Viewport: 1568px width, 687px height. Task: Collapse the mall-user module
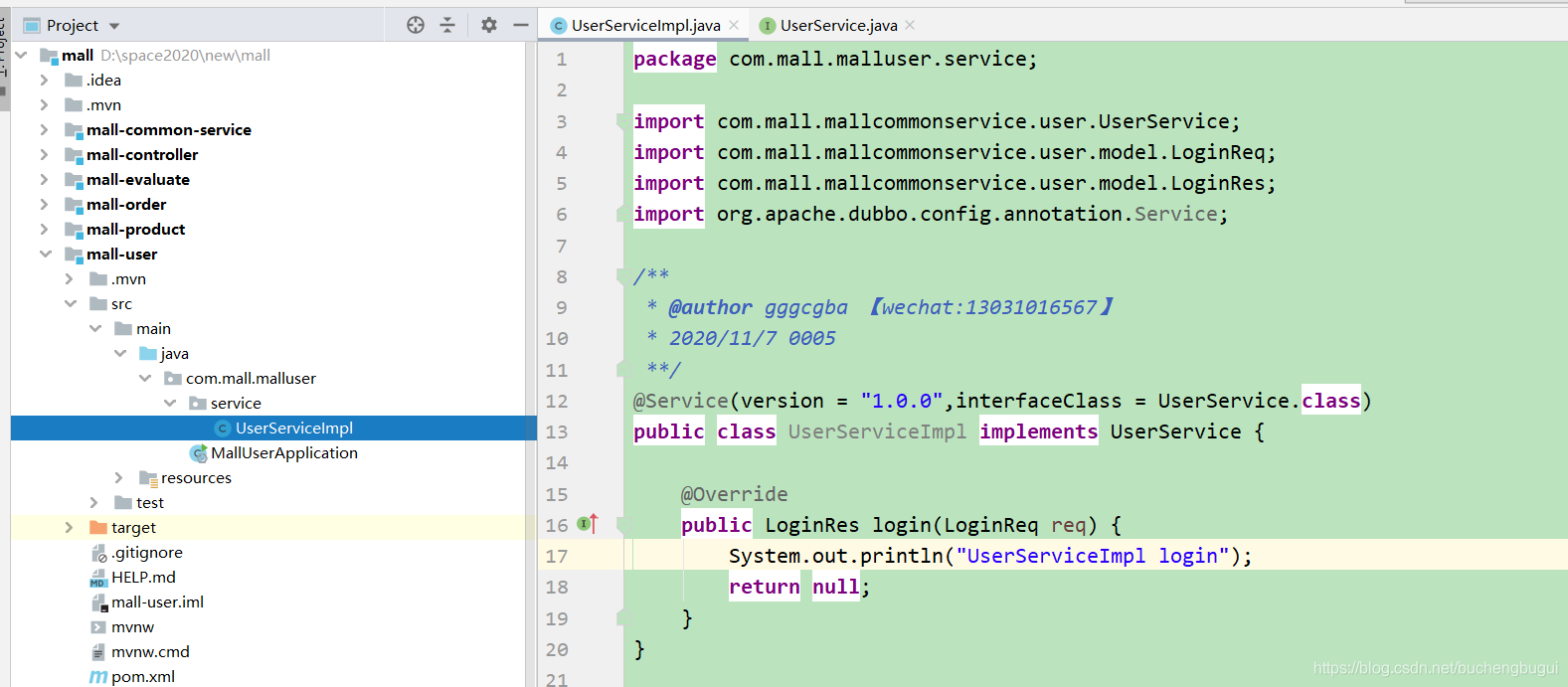coord(45,254)
